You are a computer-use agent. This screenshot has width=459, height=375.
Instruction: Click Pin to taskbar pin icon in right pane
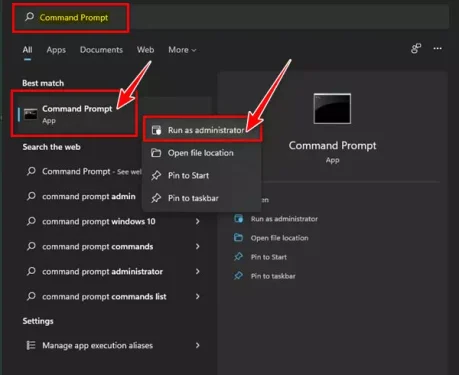pyautogui.click(x=238, y=276)
